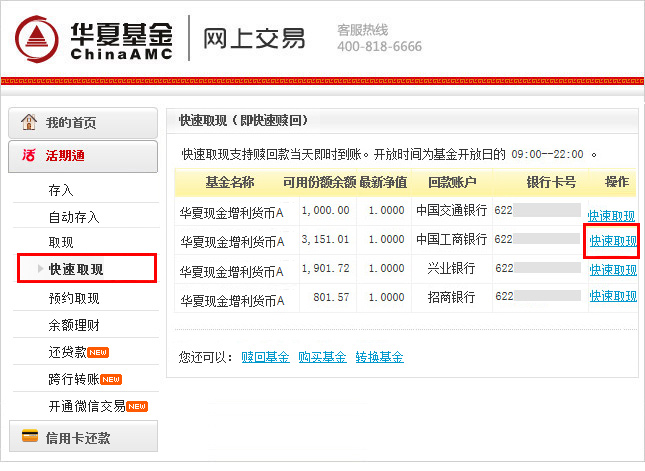Click the 快速取现（即快速赎回）panel title
Viewport: 645px width, 471px height.
(244, 121)
